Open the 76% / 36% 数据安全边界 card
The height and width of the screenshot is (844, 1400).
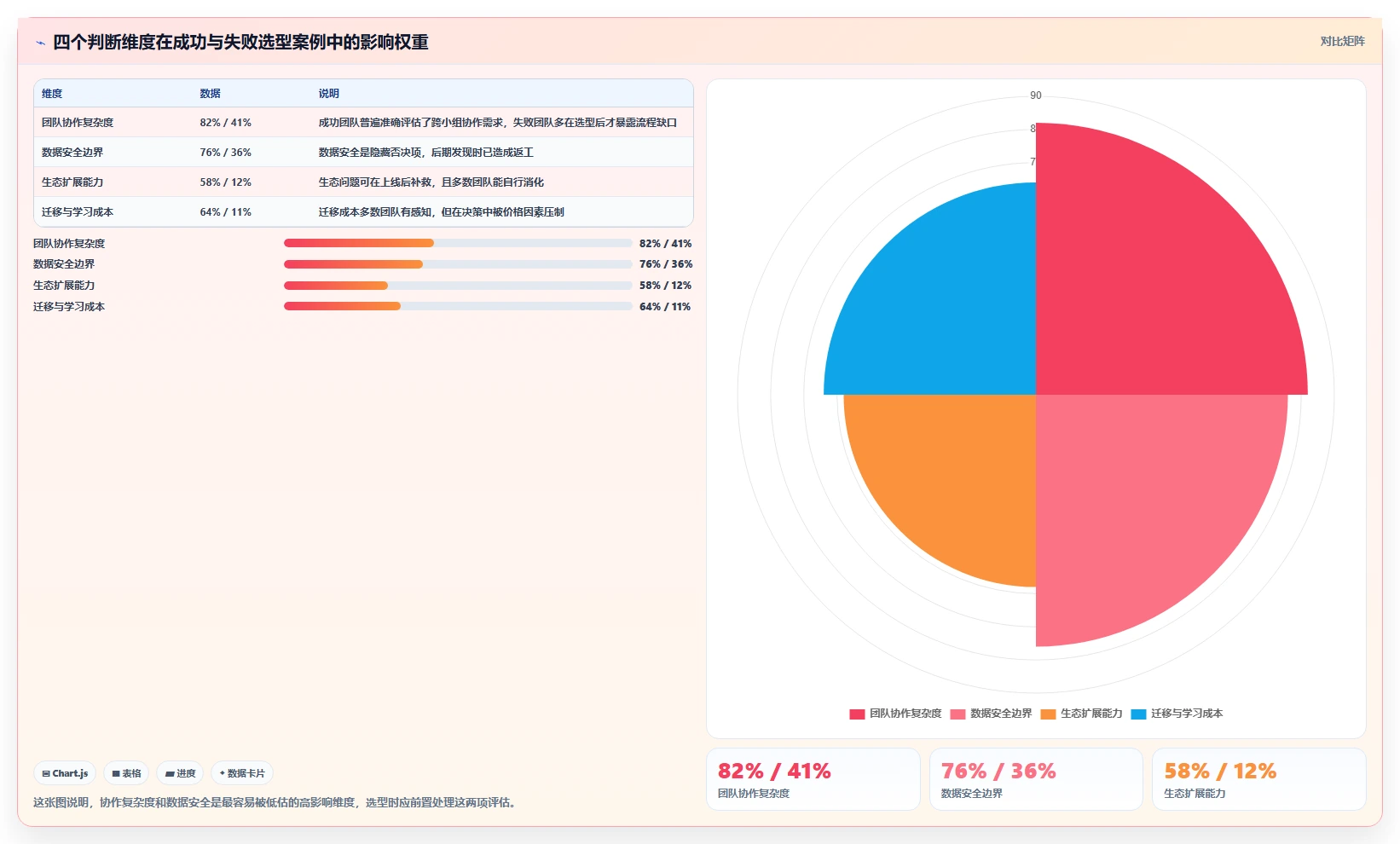(x=1036, y=779)
